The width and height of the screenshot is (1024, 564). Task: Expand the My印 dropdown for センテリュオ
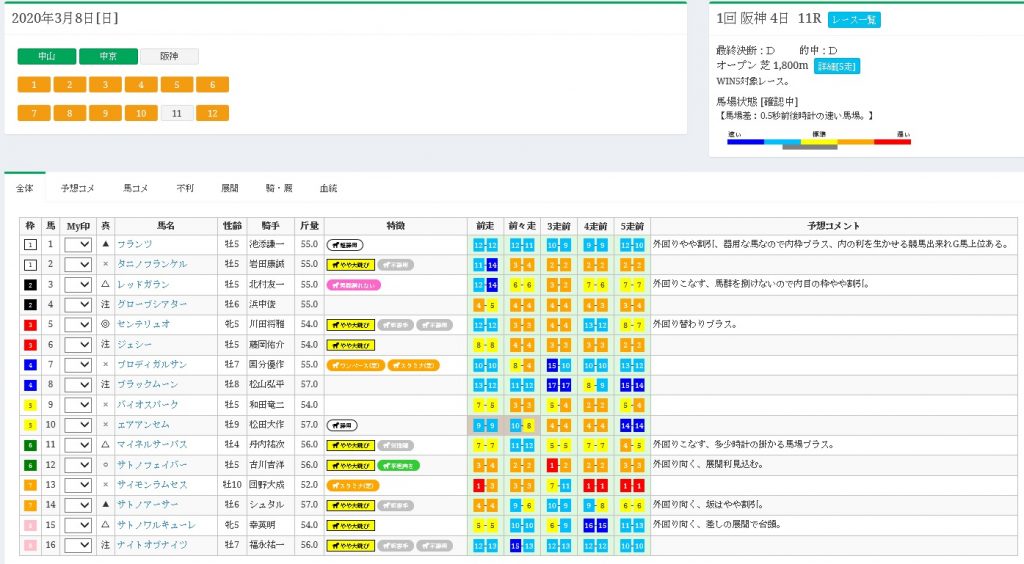tap(78, 325)
